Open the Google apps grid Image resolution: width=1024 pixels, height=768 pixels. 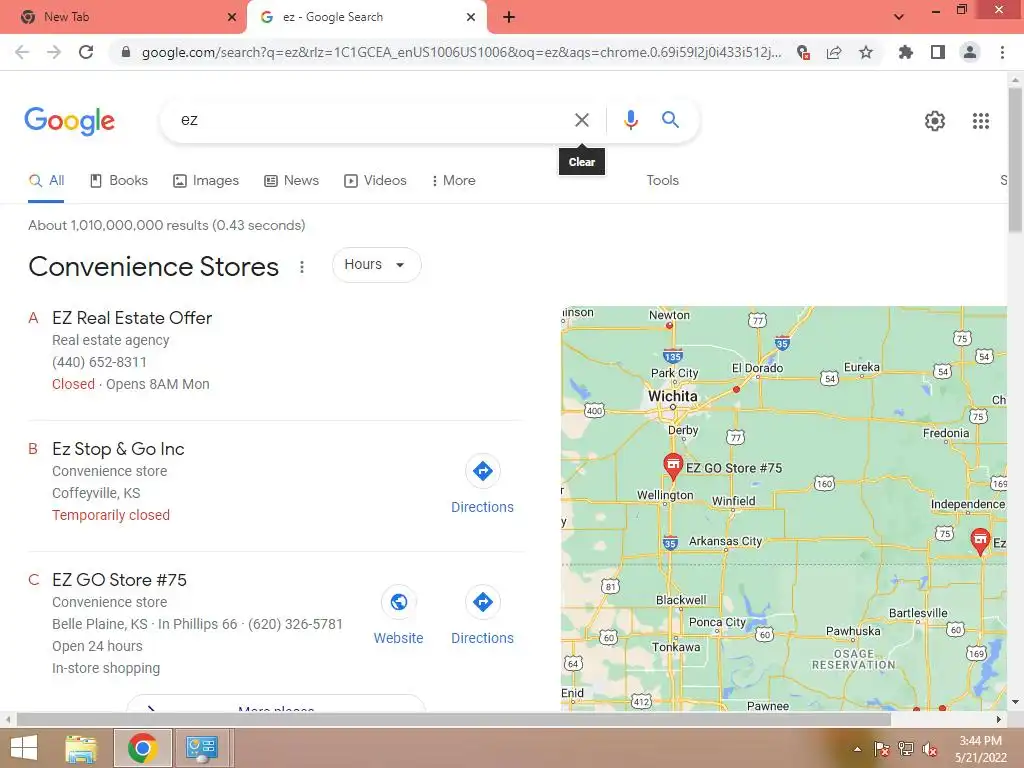pyautogui.click(x=980, y=121)
